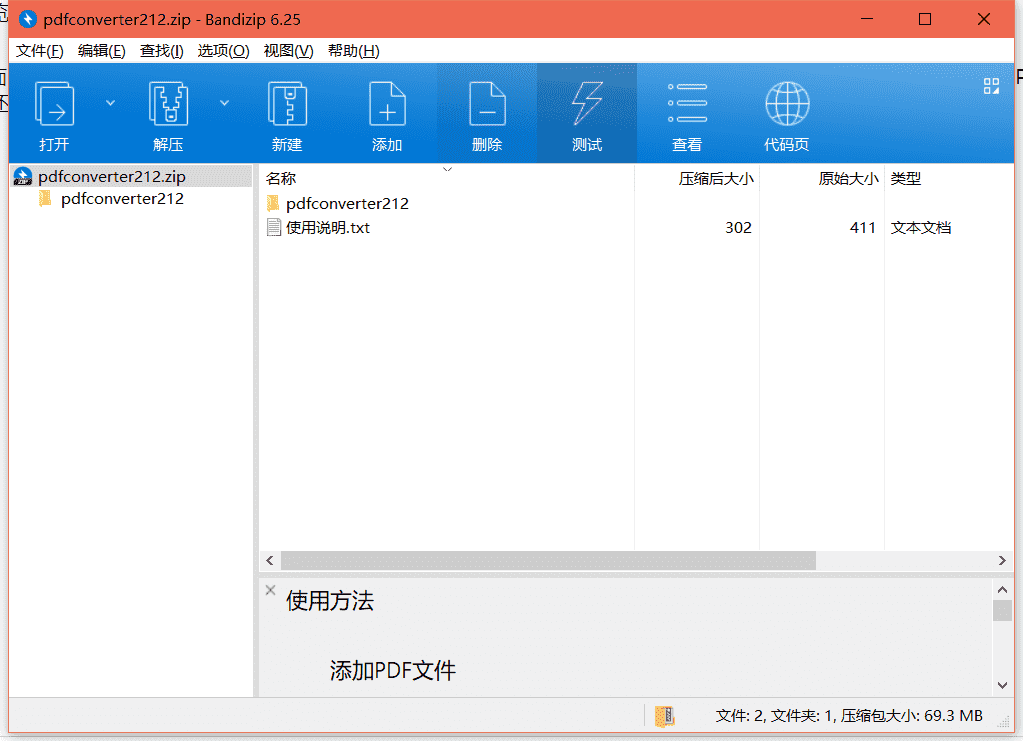Select pdfconverter212 folder in the tree
The image size is (1023, 741).
pos(122,199)
